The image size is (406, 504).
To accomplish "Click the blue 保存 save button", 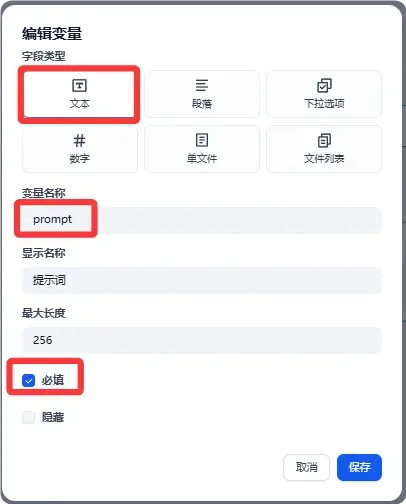I will (x=359, y=467).
